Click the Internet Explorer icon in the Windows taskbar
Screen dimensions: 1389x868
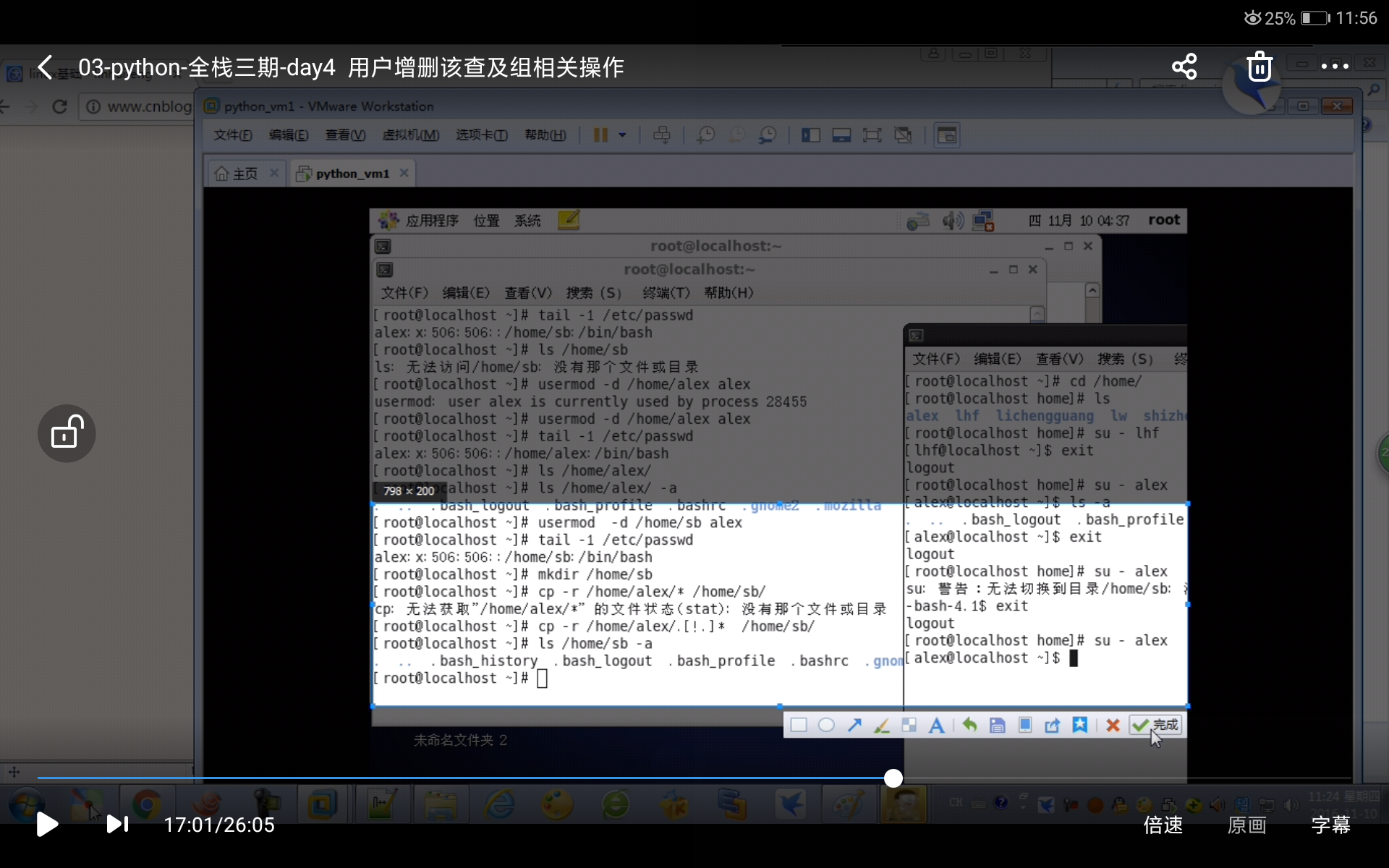[499, 804]
